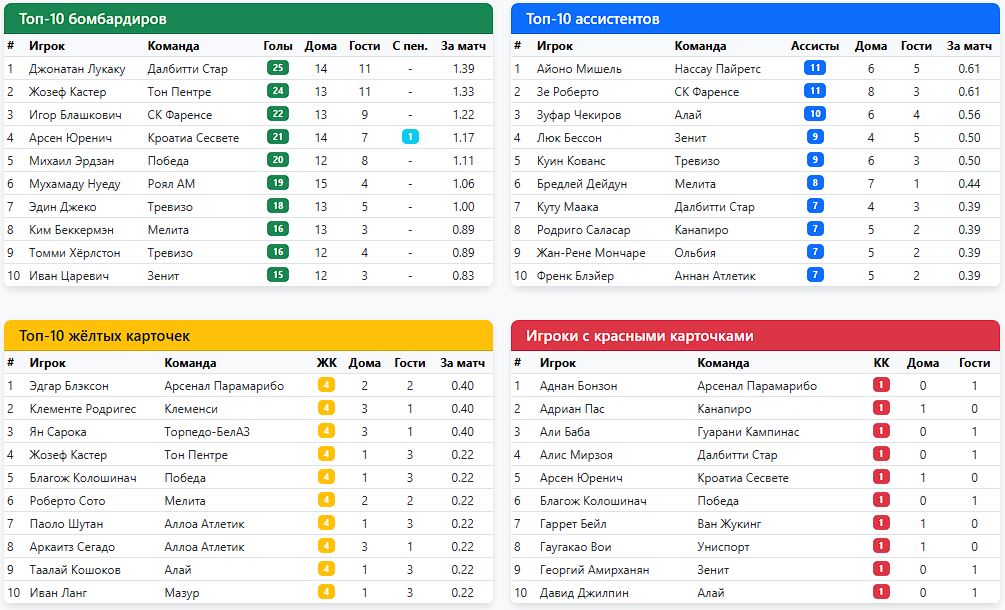Screen dimensions: 1005x610
Task: Open player Игор Блашкович in scorers table
Action: [x=76, y=115]
